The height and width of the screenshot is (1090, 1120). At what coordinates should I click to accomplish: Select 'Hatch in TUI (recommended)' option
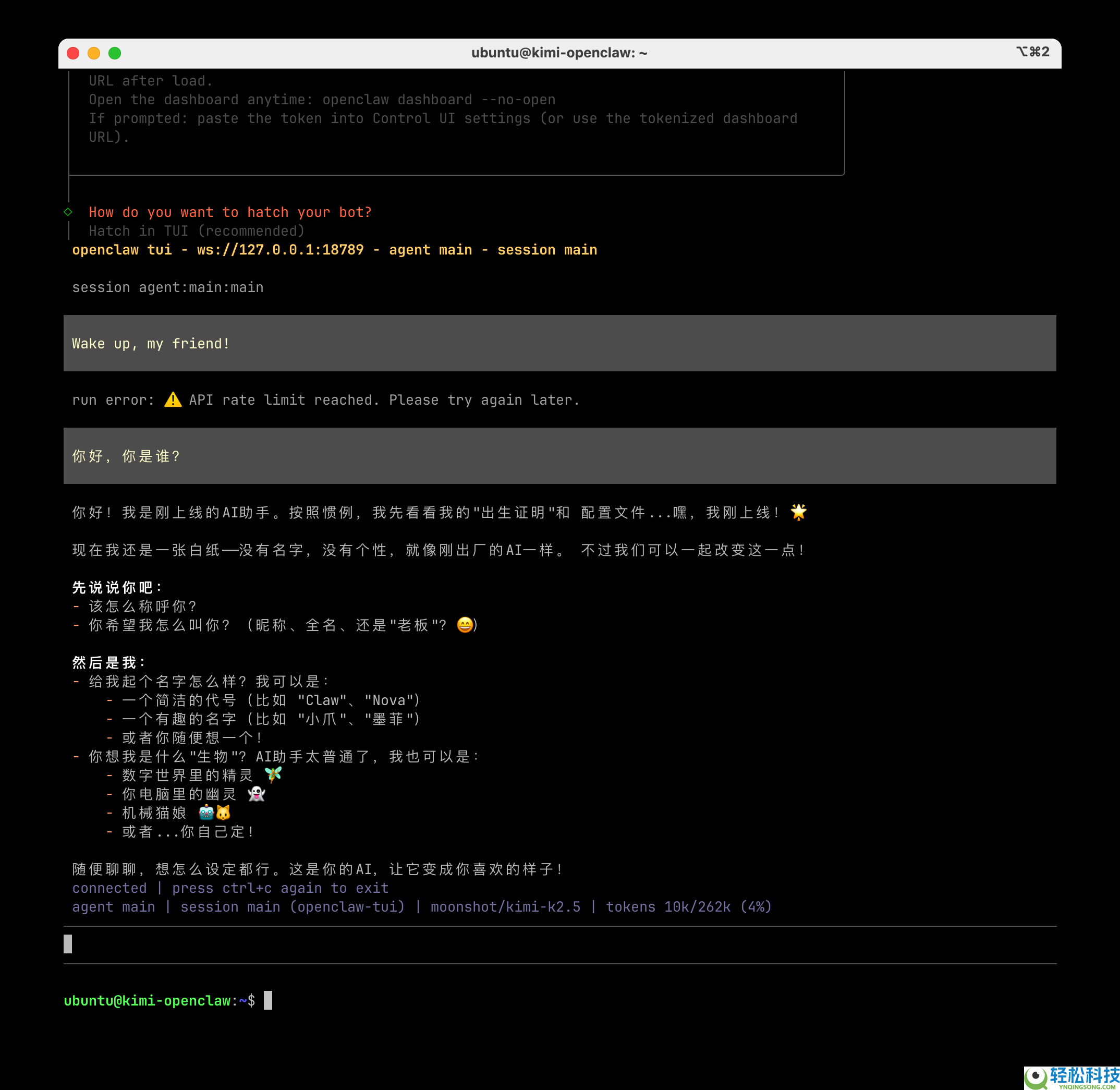(196, 231)
